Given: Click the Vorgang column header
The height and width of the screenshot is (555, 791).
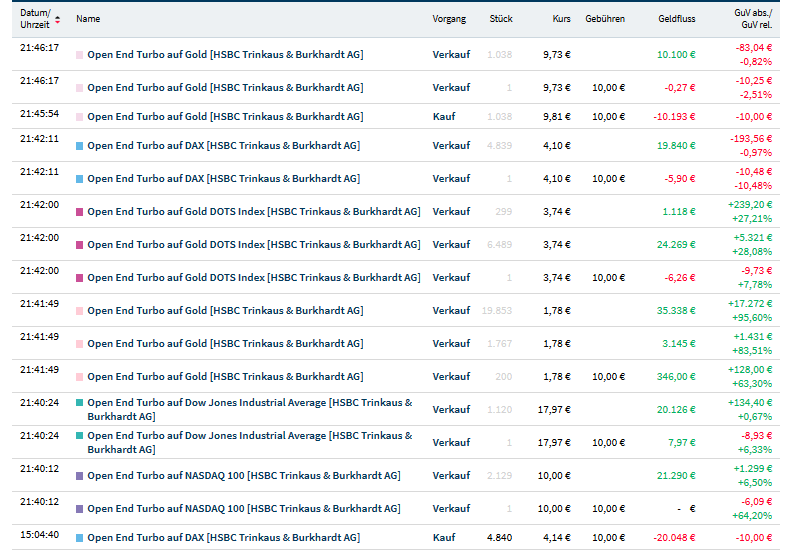Looking at the screenshot, I should 449,19.
